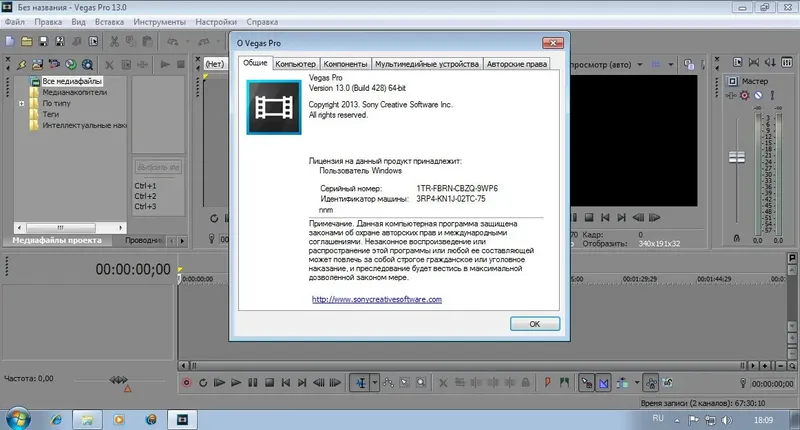The height and width of the screenshot is (430, 800).
Task: Toggle Master mute icon in mixer
Action: pos(759,95)
